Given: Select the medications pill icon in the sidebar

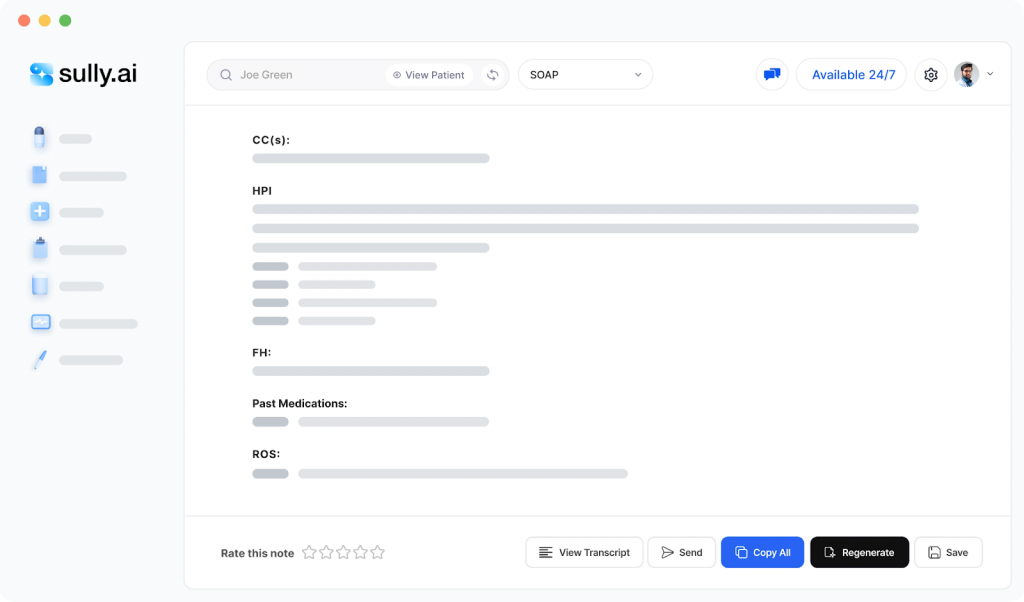Looking at the screenshot, I should pyautogui.click(x=40, y=138).
